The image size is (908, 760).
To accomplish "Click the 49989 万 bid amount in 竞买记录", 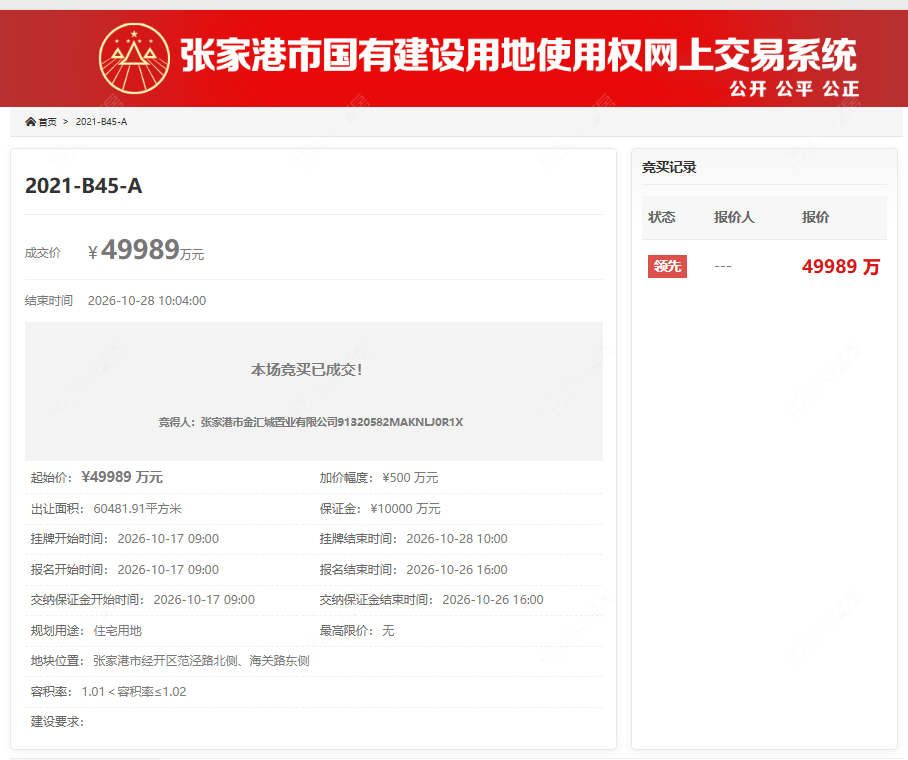I will click(x=841, y=266).
